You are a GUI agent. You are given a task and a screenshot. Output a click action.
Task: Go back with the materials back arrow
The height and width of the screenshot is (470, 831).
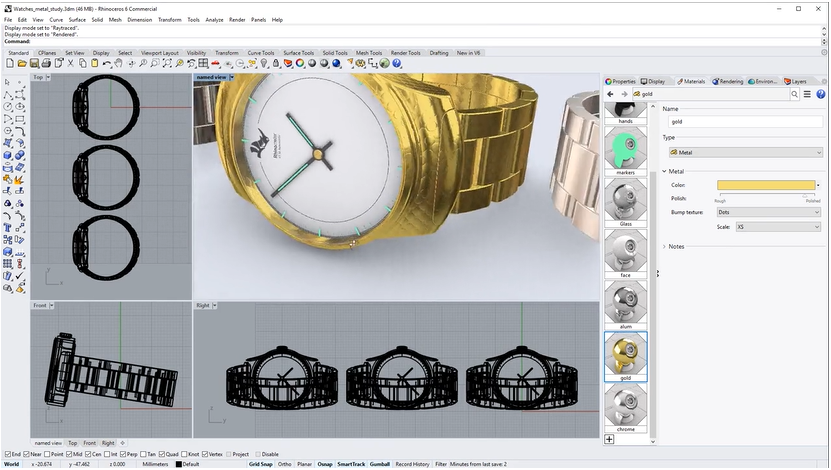611,94
